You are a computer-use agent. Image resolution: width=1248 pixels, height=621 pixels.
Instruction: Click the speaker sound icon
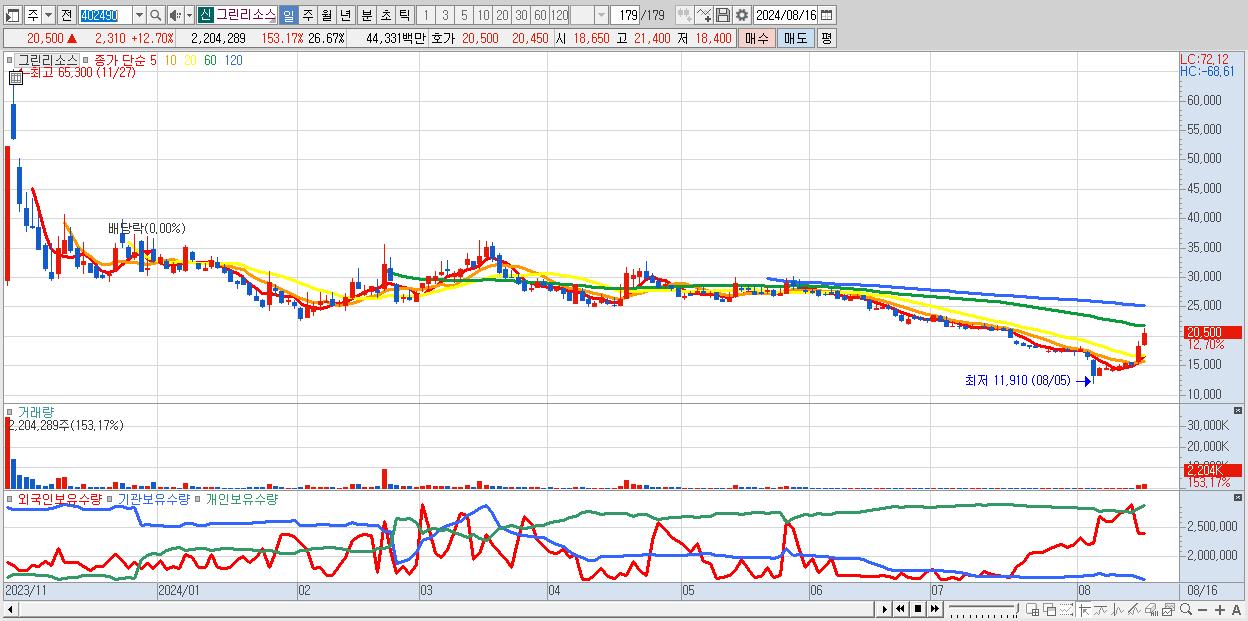174,15
